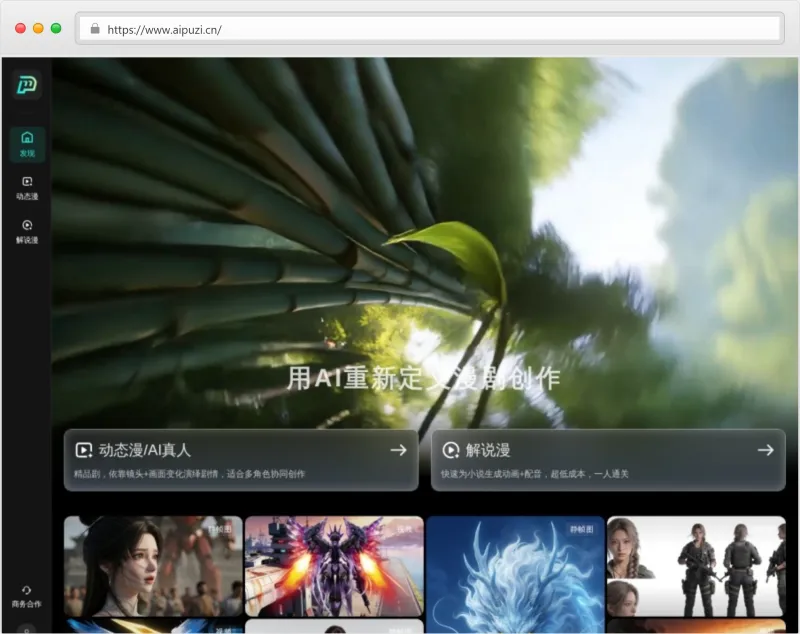Open the 发现 (Discover) sidebar icon
This screenshot has width=800, height=634.
27,144
